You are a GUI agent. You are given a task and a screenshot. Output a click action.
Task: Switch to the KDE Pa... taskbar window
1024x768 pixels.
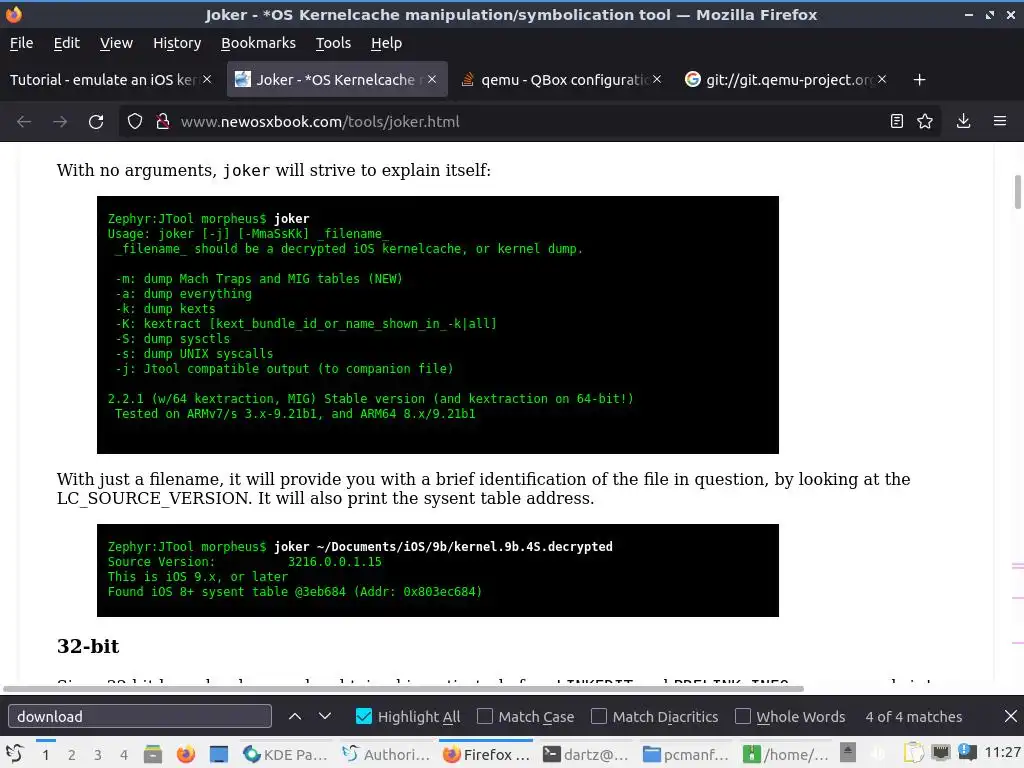tap(285, 754)
